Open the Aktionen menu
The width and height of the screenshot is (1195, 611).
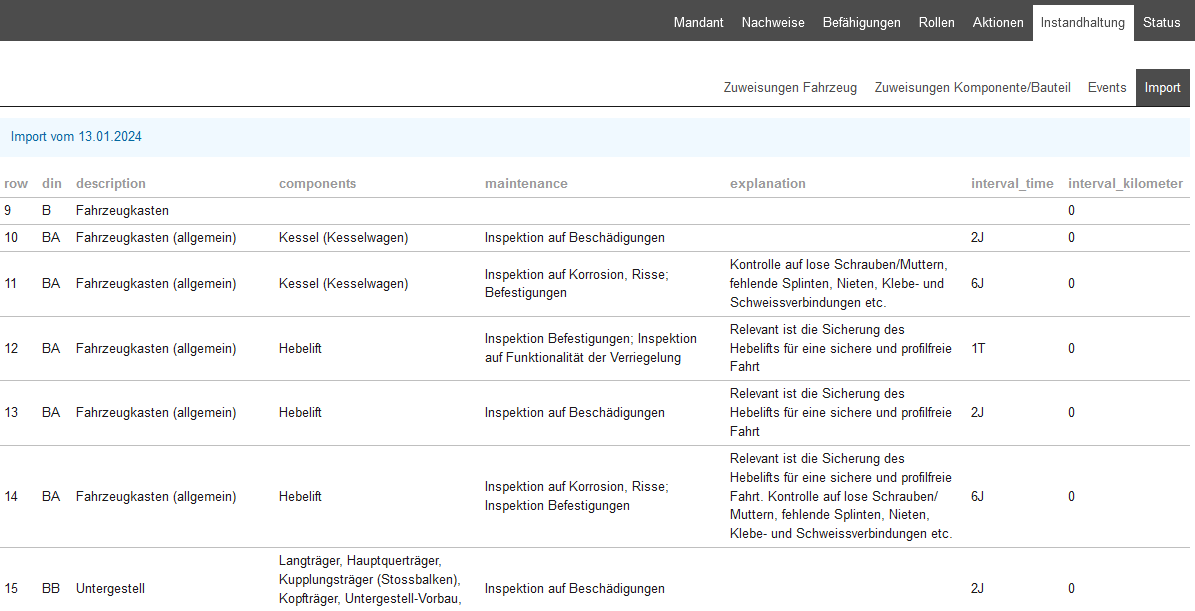coord(998,22)
